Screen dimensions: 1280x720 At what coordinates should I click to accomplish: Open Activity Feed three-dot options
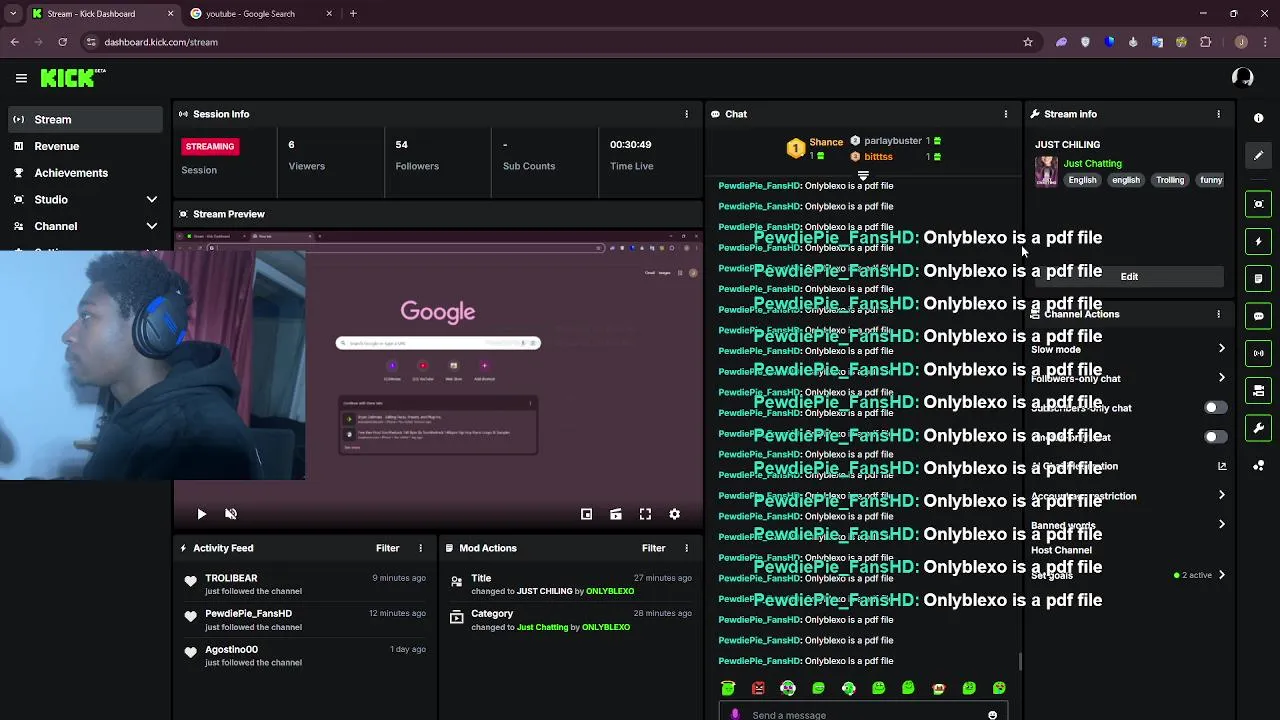pyautogui.click(x=420, y=548)
